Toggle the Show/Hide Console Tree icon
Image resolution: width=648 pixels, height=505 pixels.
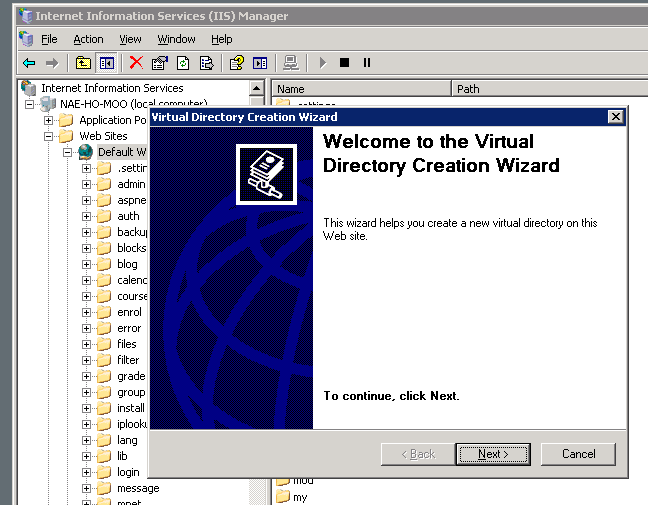pyautogui.click(x=106, y=63)
